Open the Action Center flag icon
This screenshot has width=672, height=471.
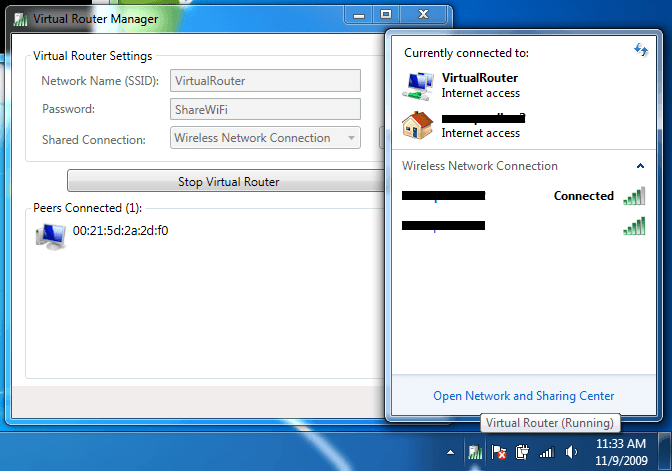(499, 452)
